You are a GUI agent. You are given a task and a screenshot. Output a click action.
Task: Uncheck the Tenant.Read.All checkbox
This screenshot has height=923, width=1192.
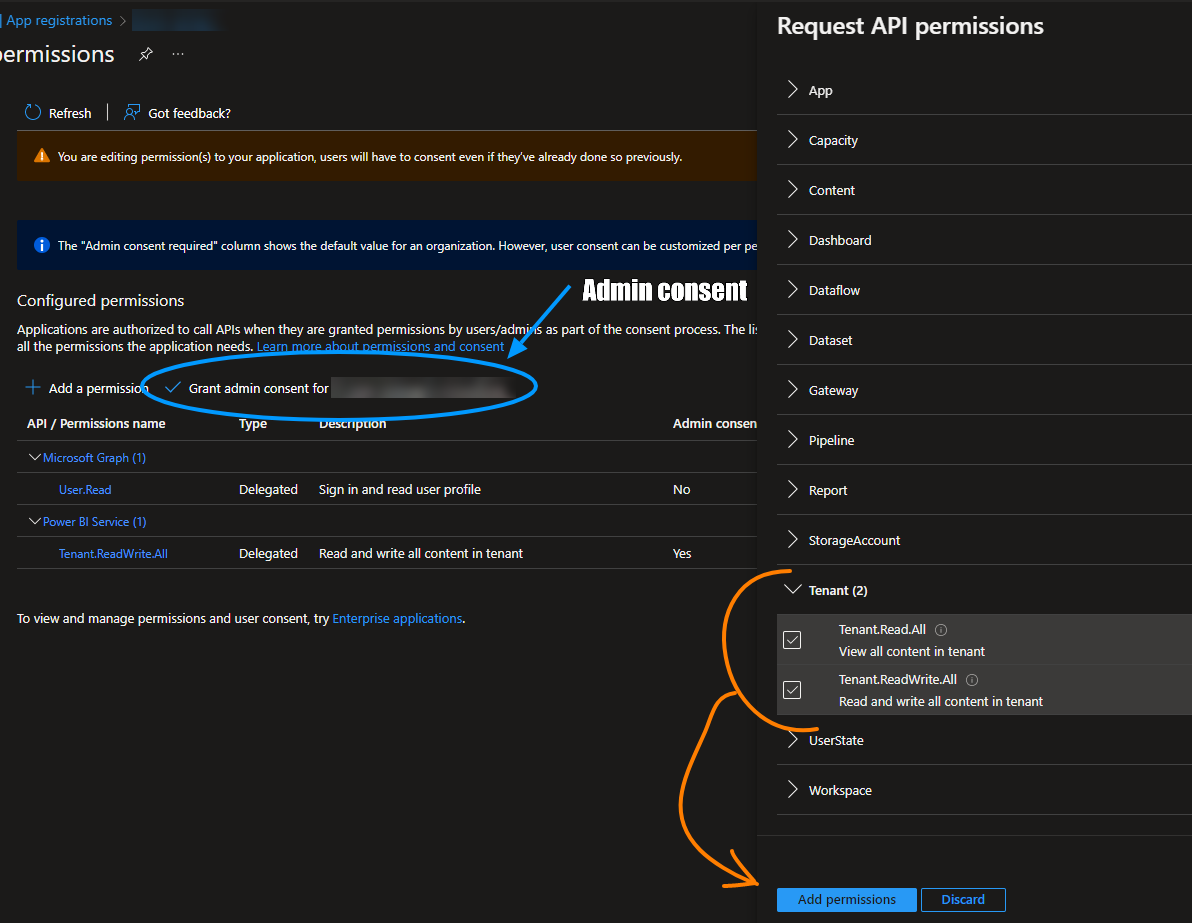[792, 640]
